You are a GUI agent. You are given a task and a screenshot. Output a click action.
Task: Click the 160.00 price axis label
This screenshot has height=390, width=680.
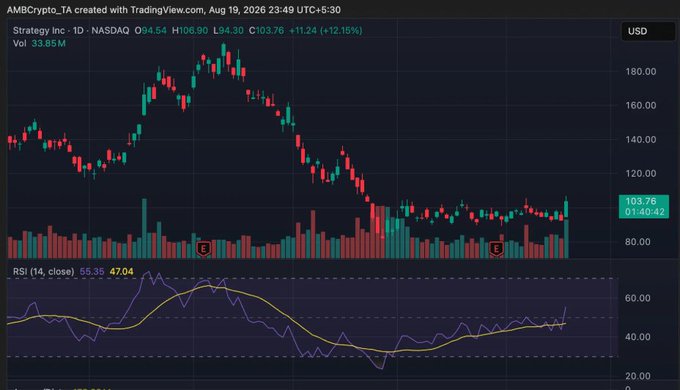(641, 105)
